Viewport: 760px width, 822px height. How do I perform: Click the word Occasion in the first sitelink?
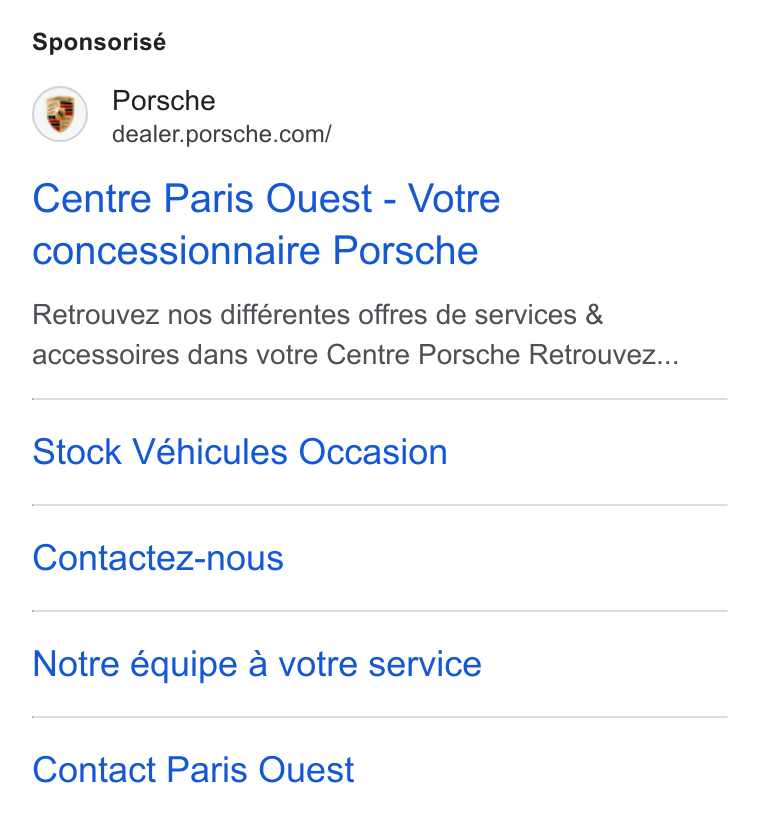tap(373, 452)
